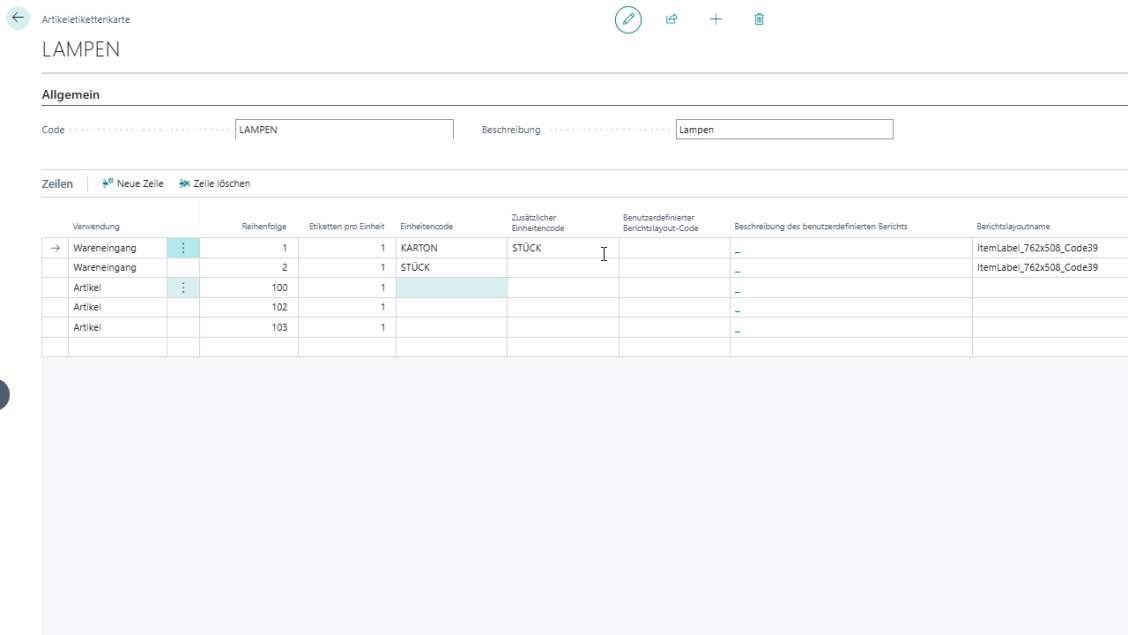Click the Reihenfolge column header
This screenshot has width=1128, height=635.
tap(264, 227)
